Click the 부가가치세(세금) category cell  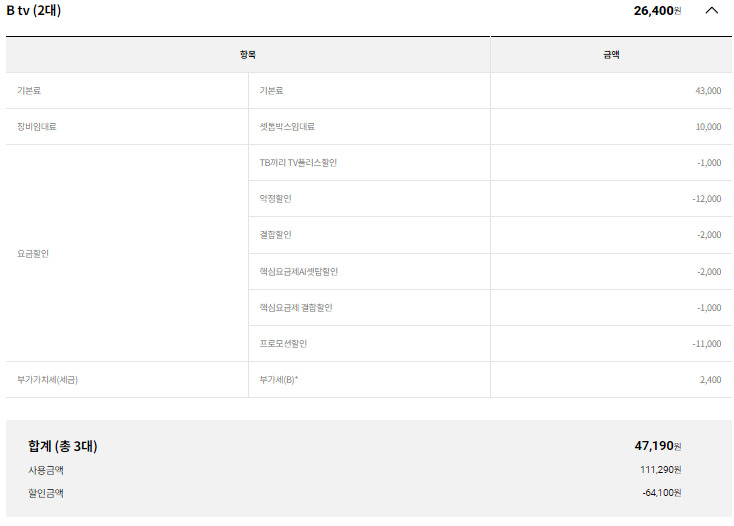[x=48, y=380]
